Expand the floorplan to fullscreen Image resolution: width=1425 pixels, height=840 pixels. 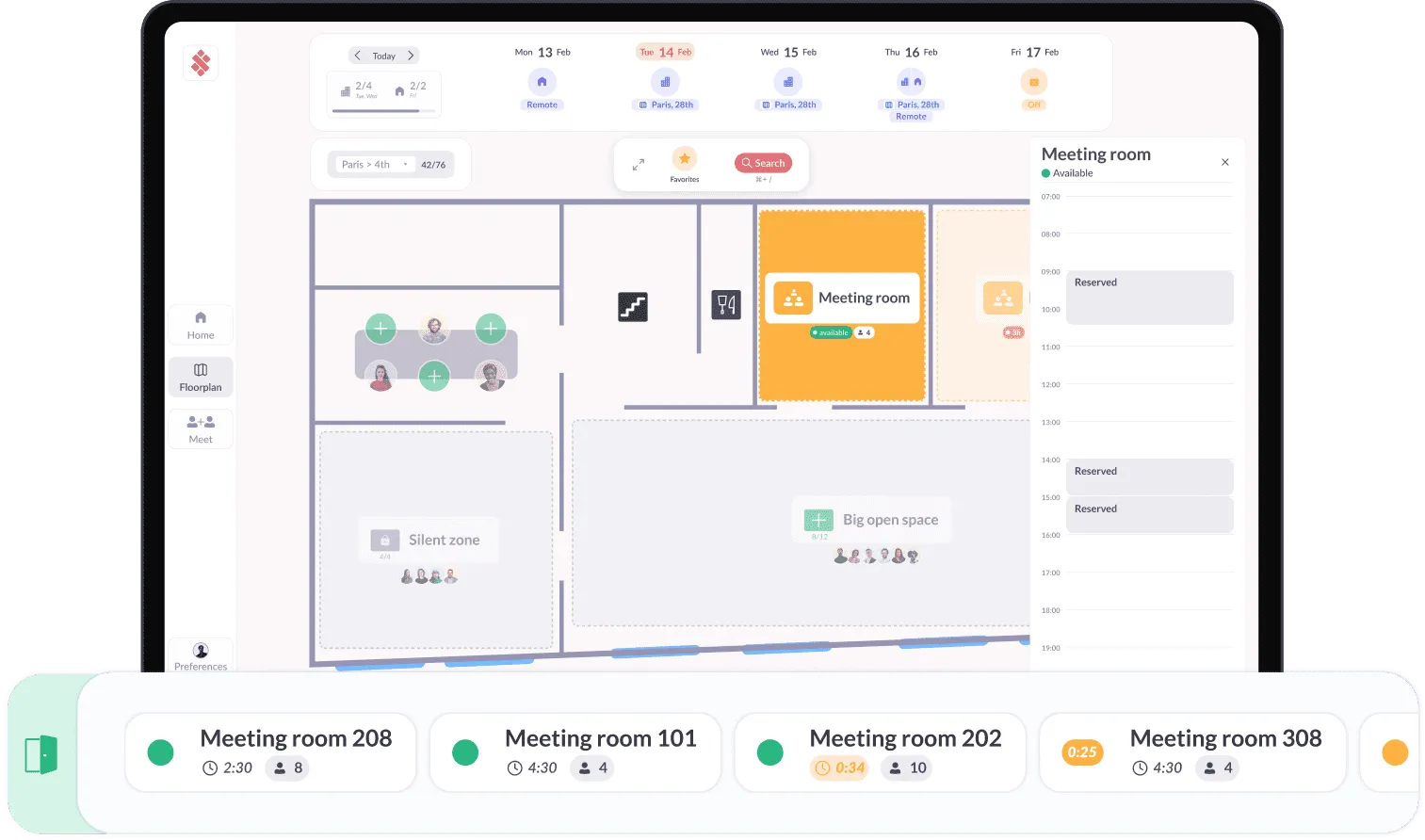click(x=639, y=164)
